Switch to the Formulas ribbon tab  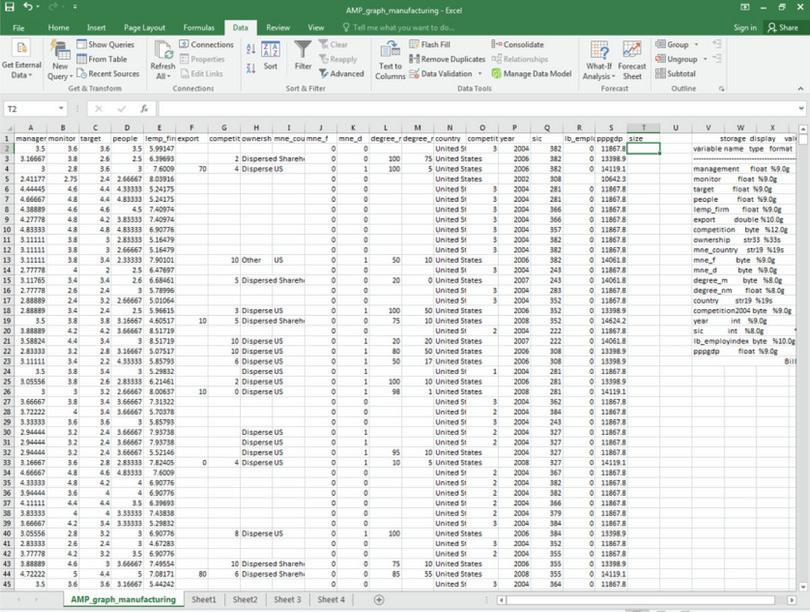point(198,28)
